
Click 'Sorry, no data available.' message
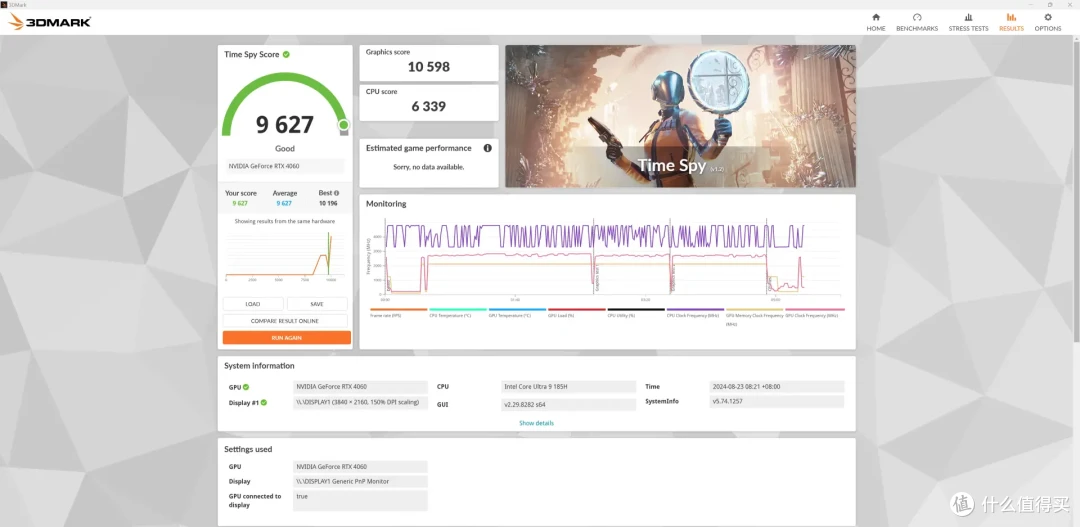[428, 167]
